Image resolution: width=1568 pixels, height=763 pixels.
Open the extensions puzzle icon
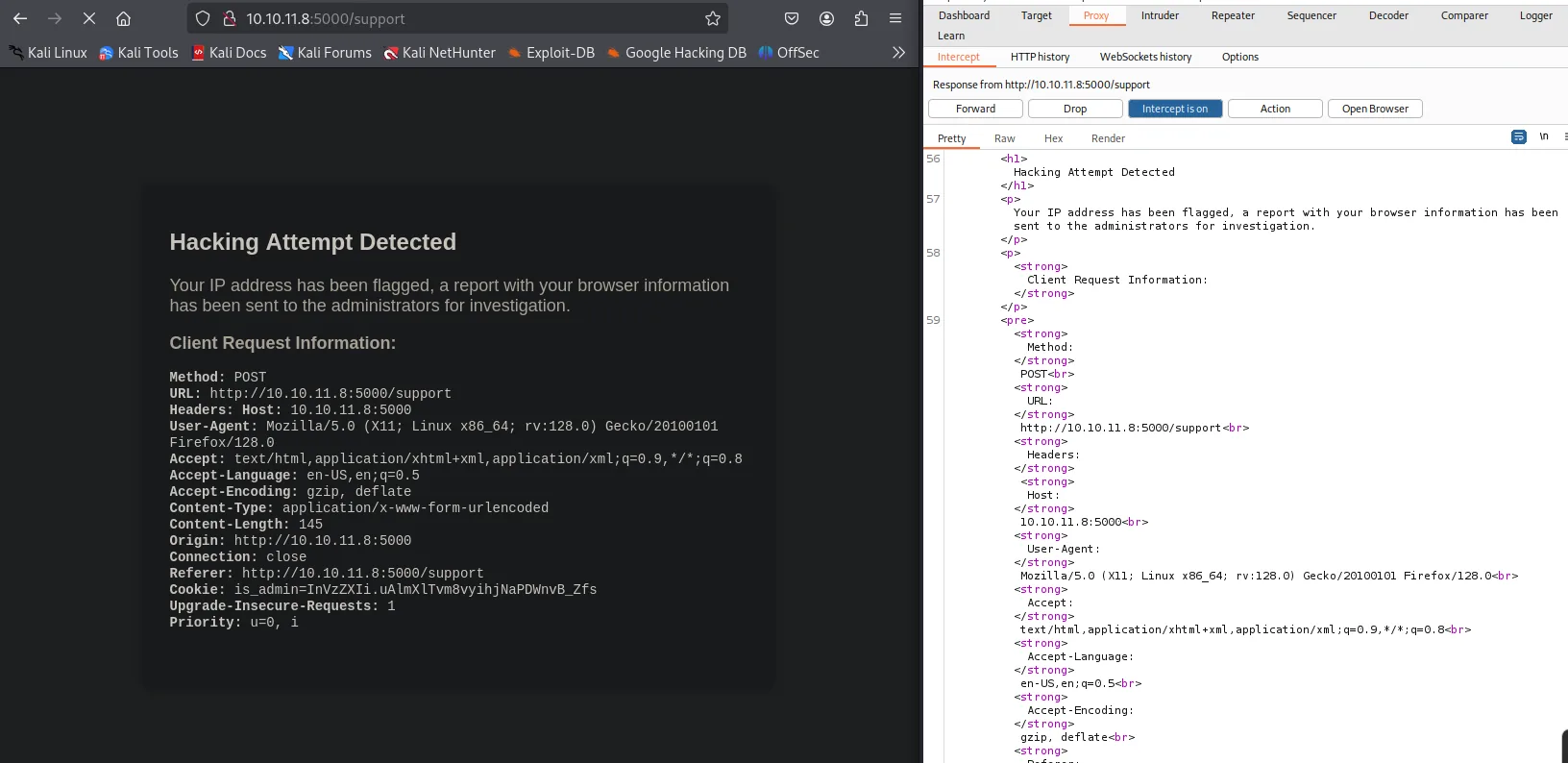point(861,18)
